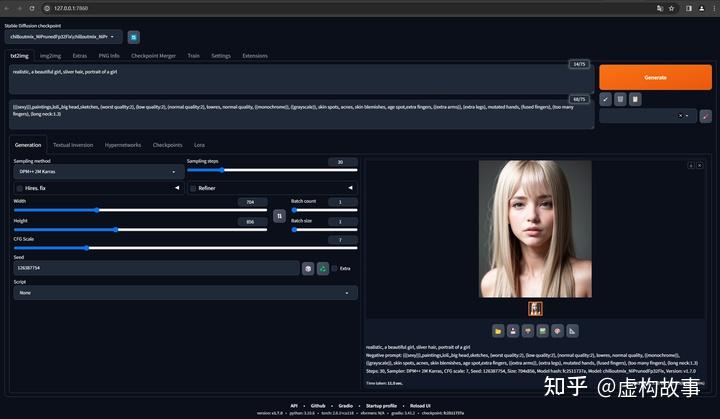
Task: Apply the selected styles with the clipboard icon
Action: (x=635, y=99)
